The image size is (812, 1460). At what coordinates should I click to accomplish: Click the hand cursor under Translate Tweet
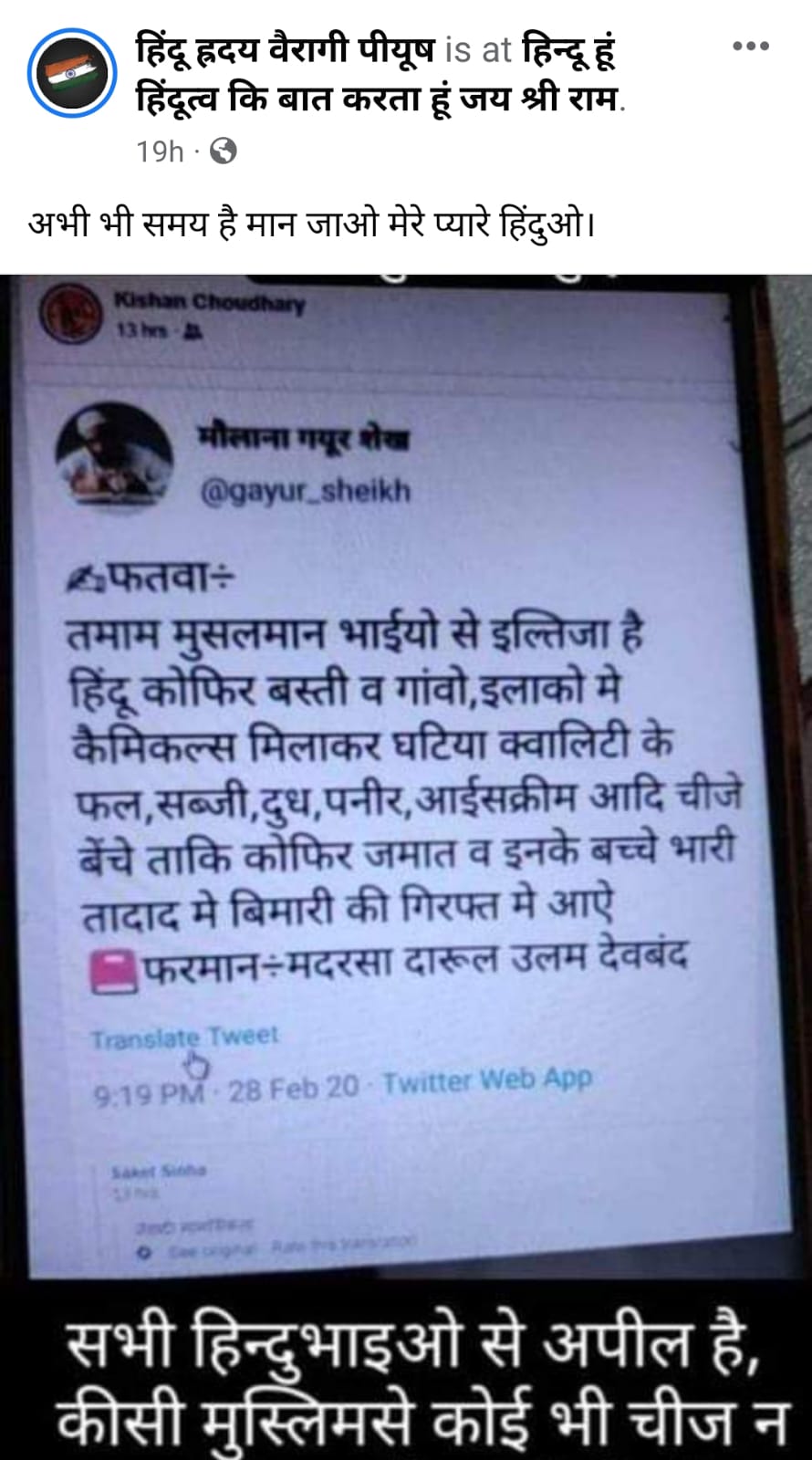196,1065
